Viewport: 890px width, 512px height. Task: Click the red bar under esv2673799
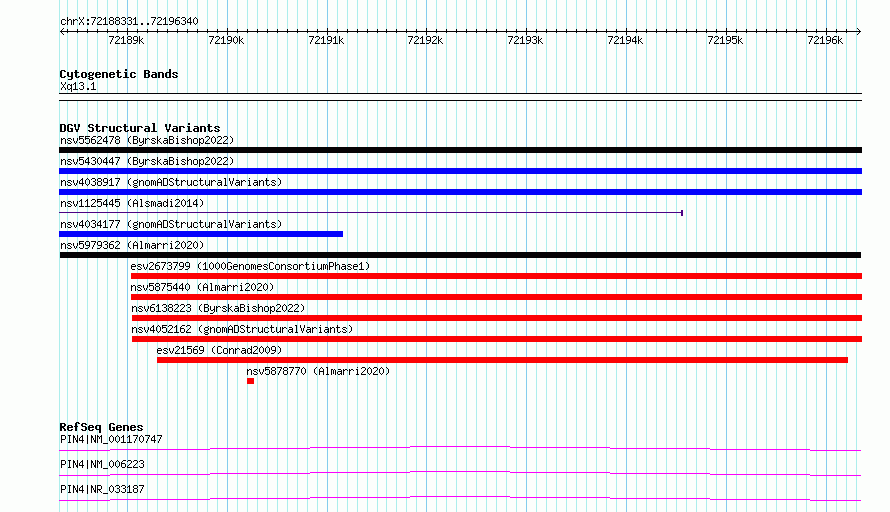point(496,276)
